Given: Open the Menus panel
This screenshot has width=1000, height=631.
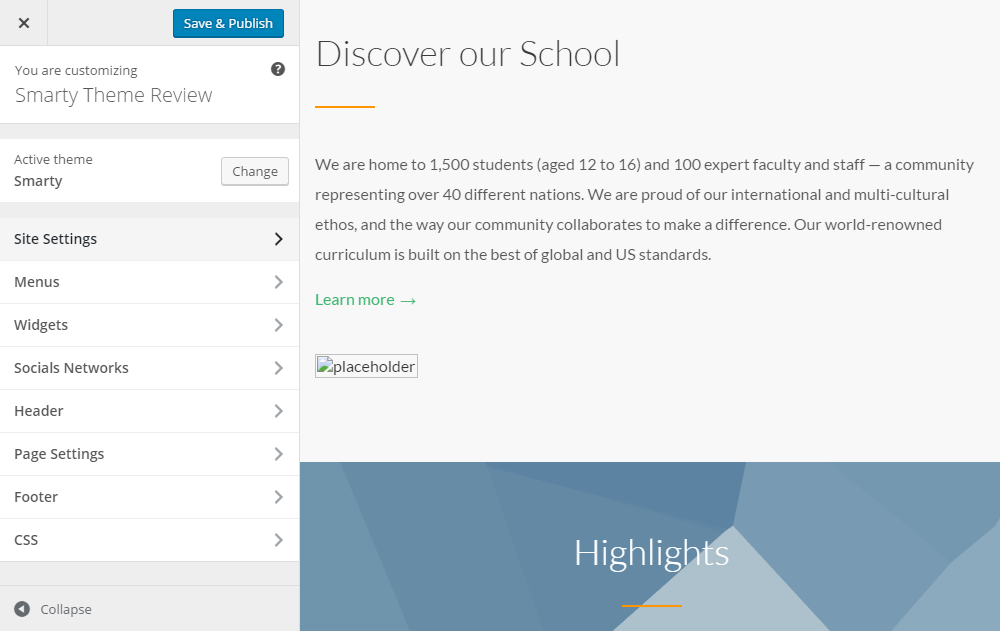Looking at the screenshot, I should (149, 282).
